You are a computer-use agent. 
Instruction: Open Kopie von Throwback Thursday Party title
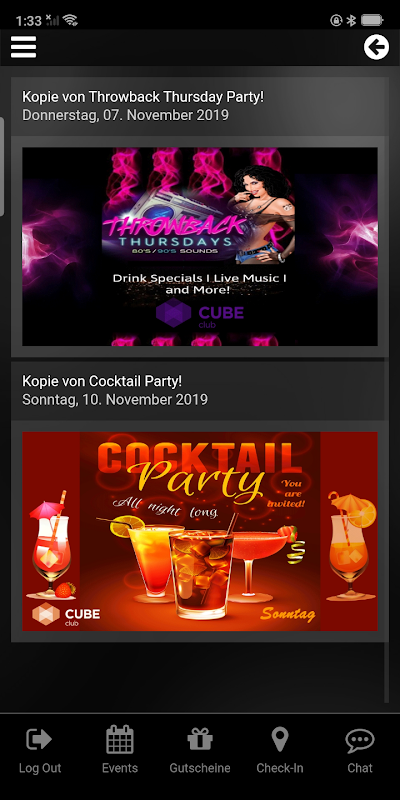point(143,96)
